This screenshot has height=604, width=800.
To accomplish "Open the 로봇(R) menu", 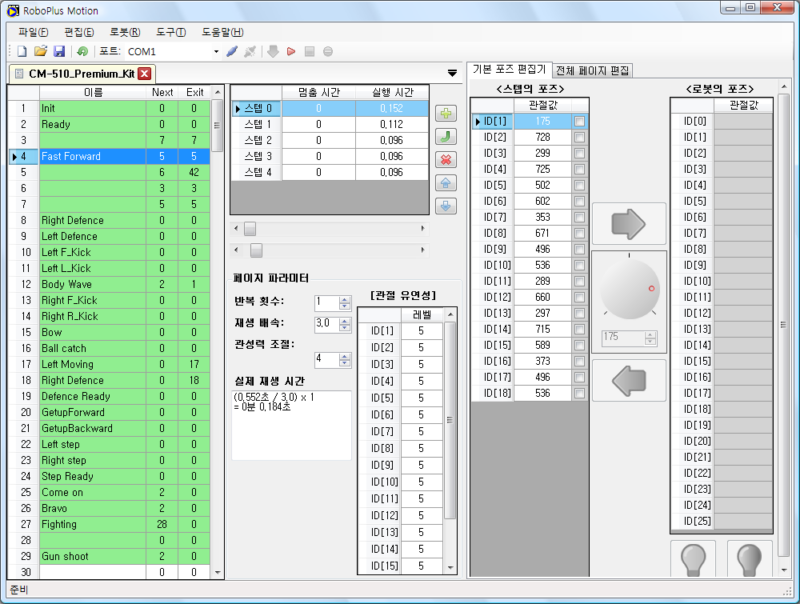I will pos(125,32).
